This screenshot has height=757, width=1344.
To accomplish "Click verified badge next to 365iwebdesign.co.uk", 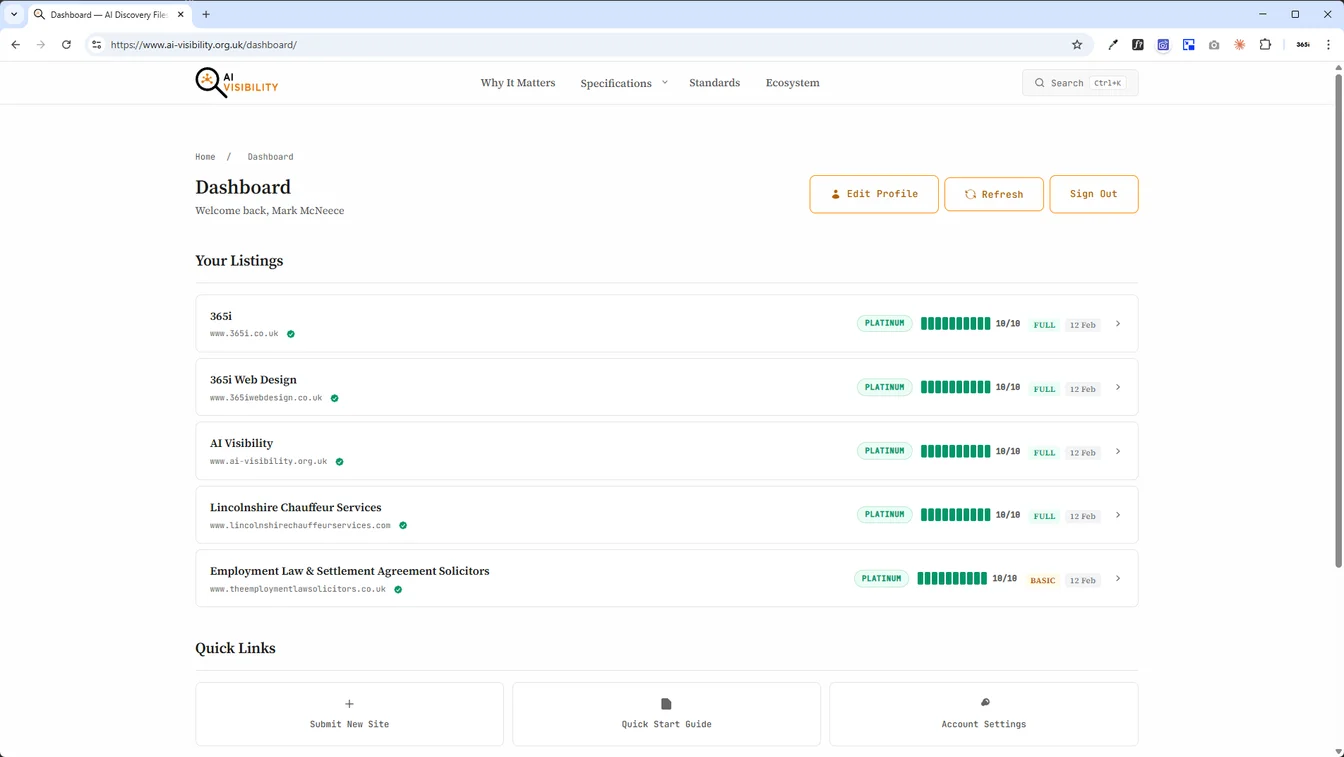I will pyautogui.click(x=335, y=398).
